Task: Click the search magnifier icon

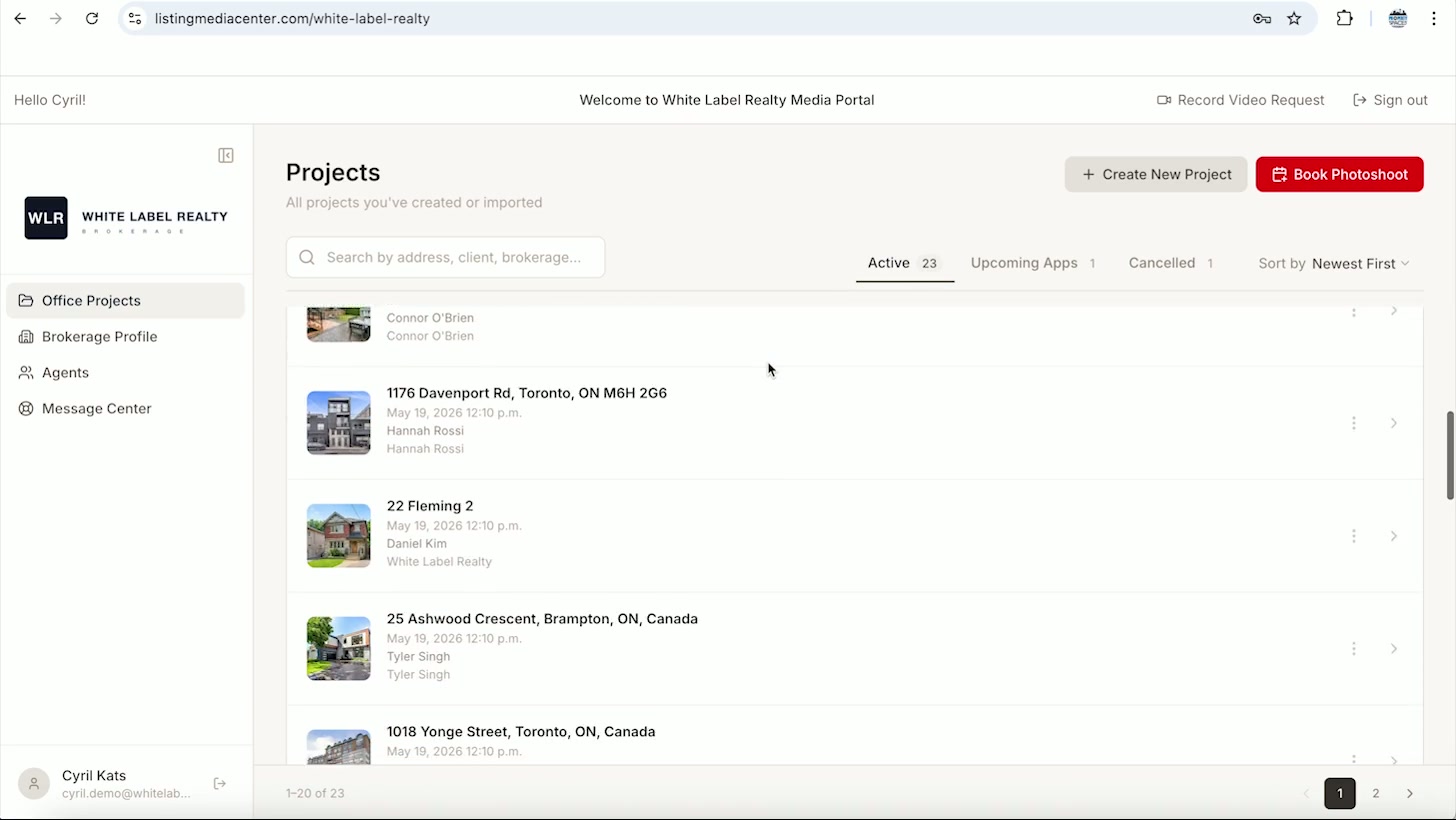Action: (307, 257)
